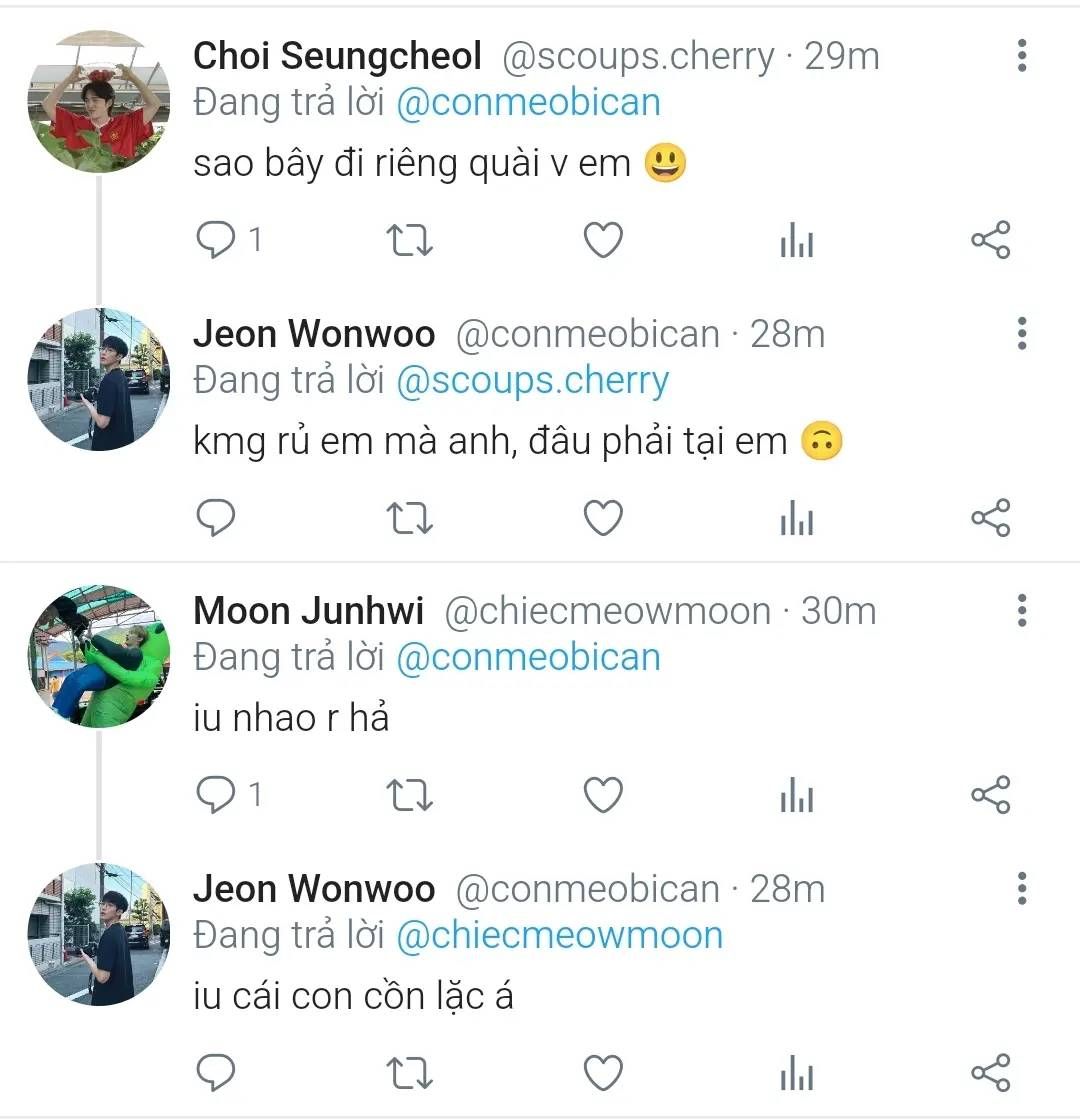Retweet Jeon Wonwoo's reply to @scoups.cherry

click(409, 518)
